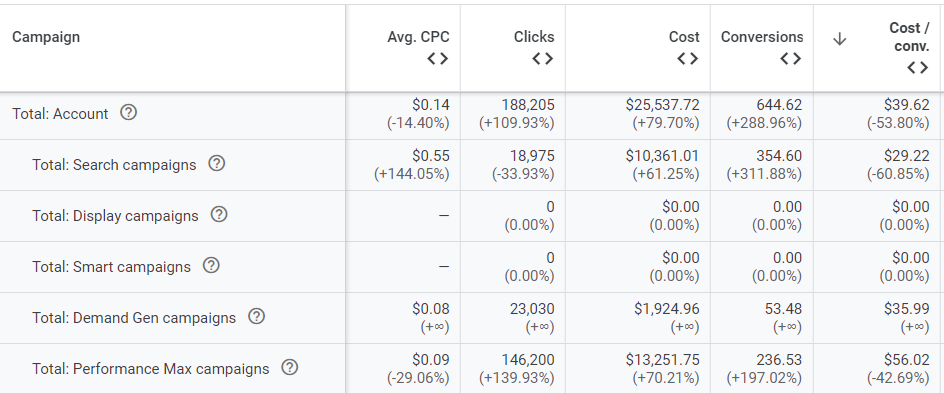Open help icon beside Total: Search campaigns
This screenshot has width=944, height=393.
(217, 164)
